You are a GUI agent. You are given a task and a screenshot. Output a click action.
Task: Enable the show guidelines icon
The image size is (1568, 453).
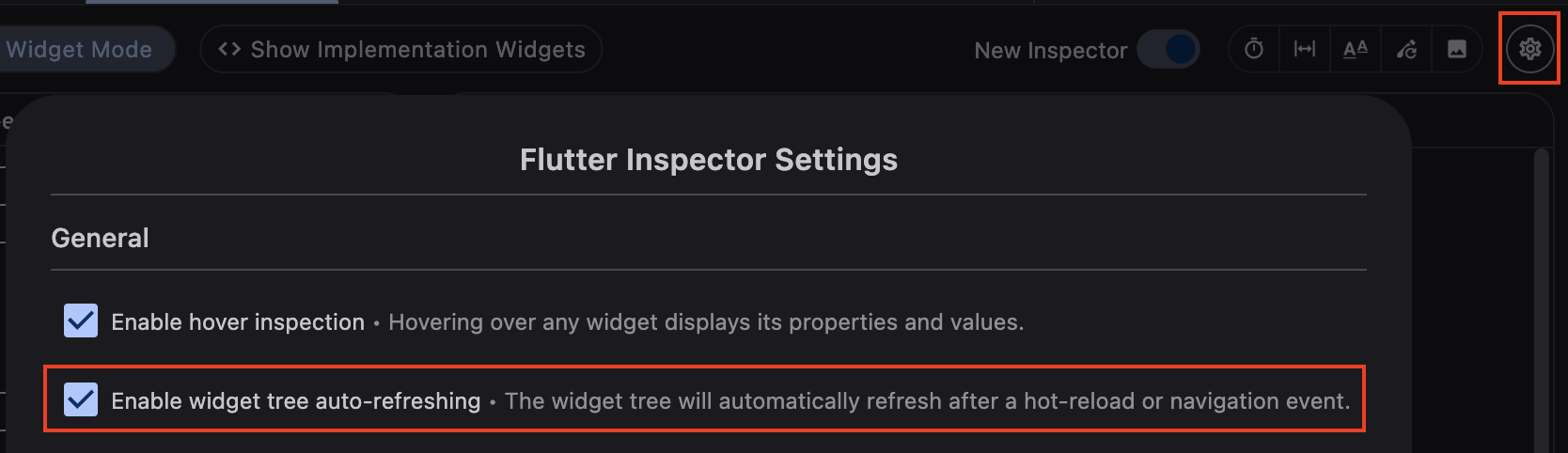click(1305, 49)
